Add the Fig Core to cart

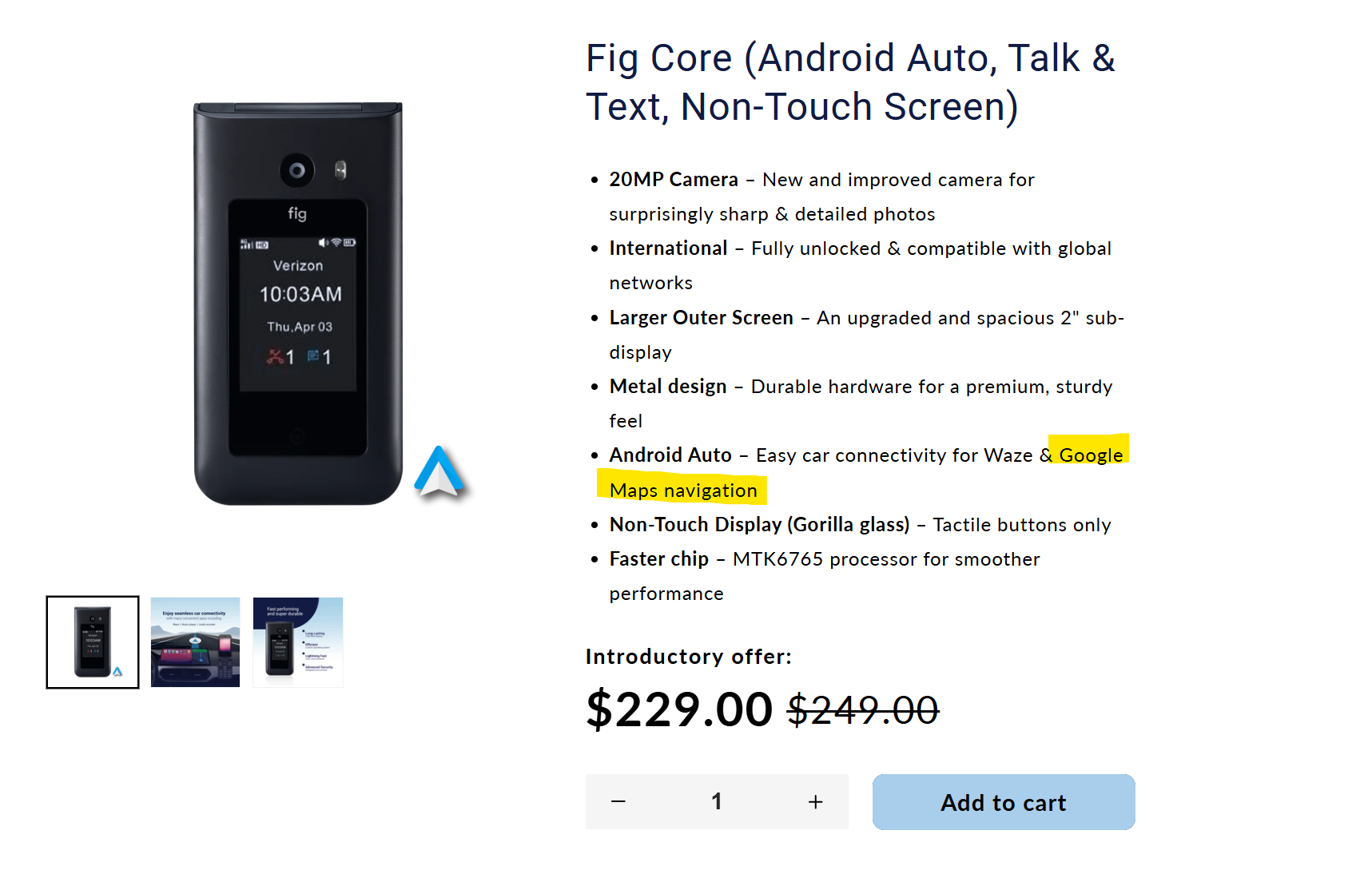coord(1003,802)
